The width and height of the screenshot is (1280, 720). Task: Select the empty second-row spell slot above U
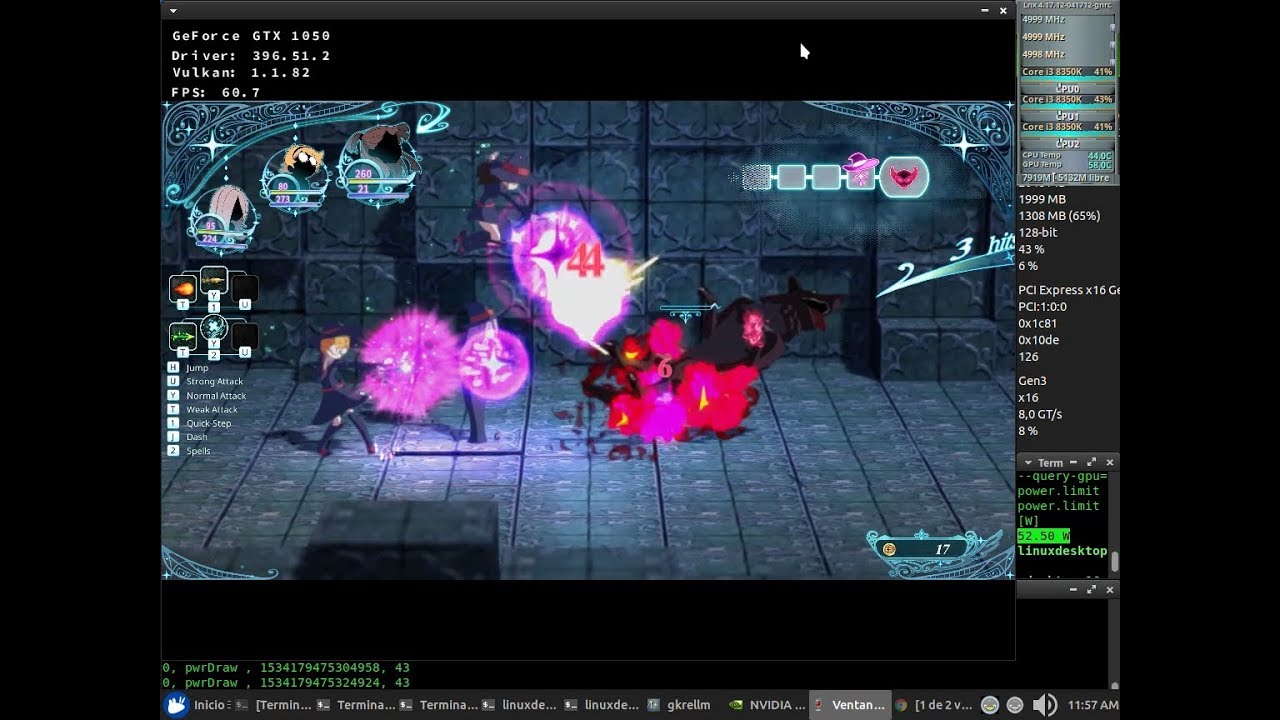point(245,335)
